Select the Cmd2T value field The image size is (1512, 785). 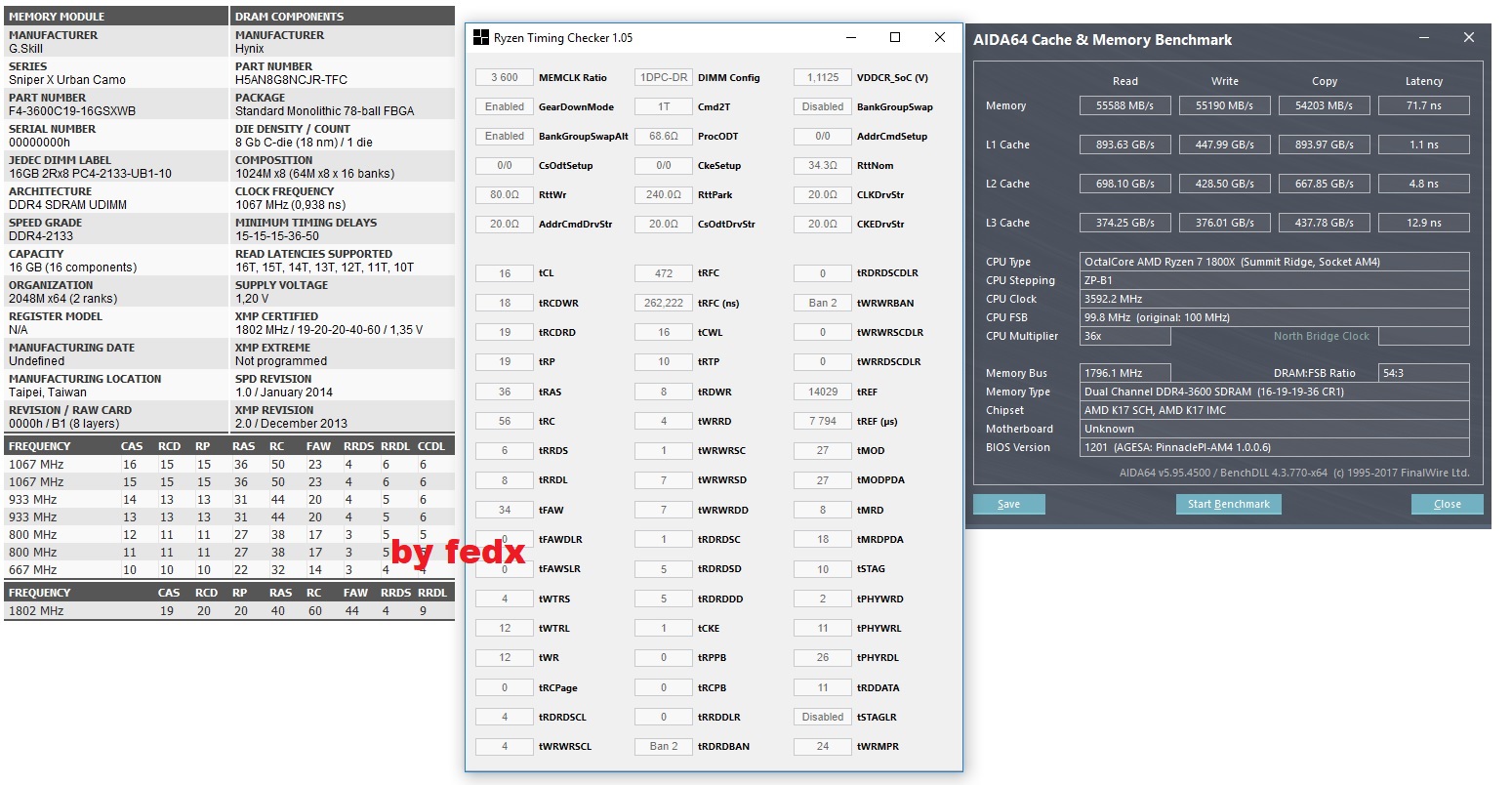pos(664,107)
